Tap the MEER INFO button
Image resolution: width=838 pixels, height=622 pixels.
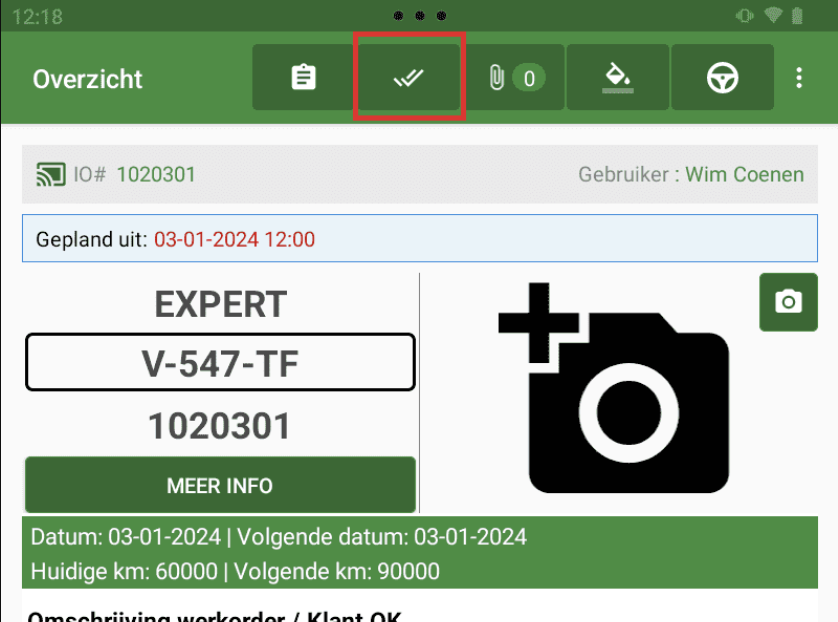(220, 485)
